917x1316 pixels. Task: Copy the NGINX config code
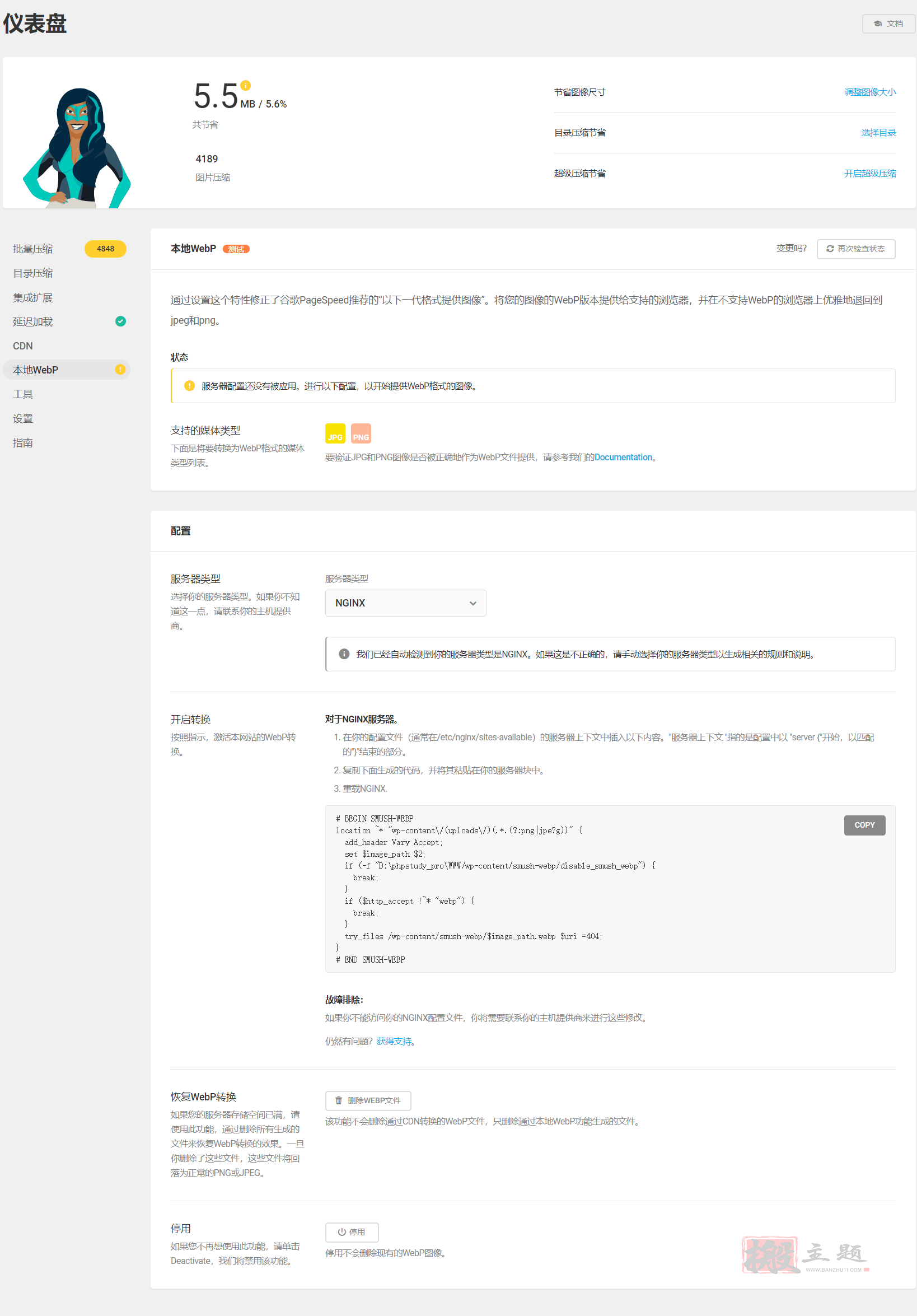865,825
